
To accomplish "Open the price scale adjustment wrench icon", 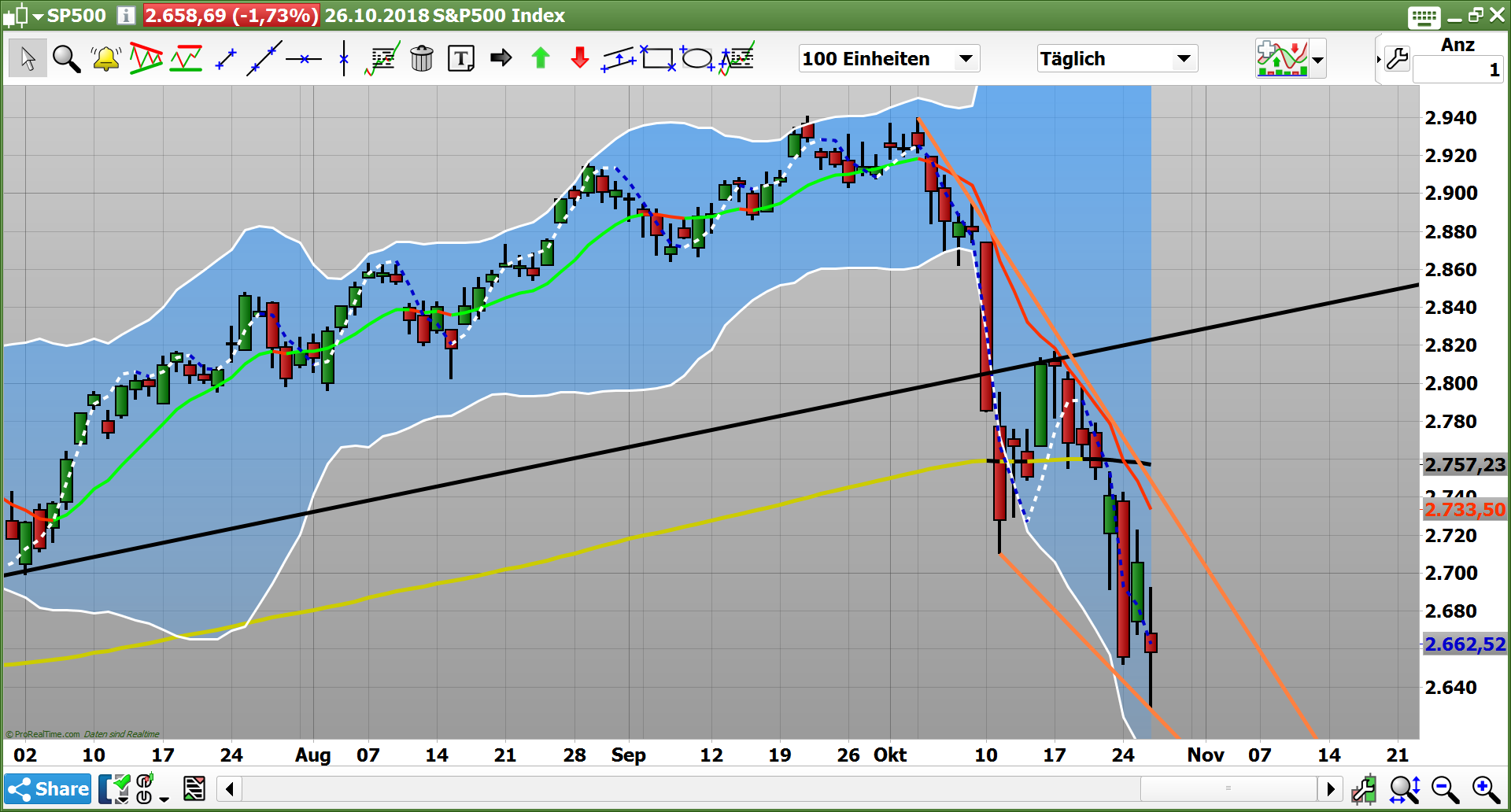I will point(1364,788).
